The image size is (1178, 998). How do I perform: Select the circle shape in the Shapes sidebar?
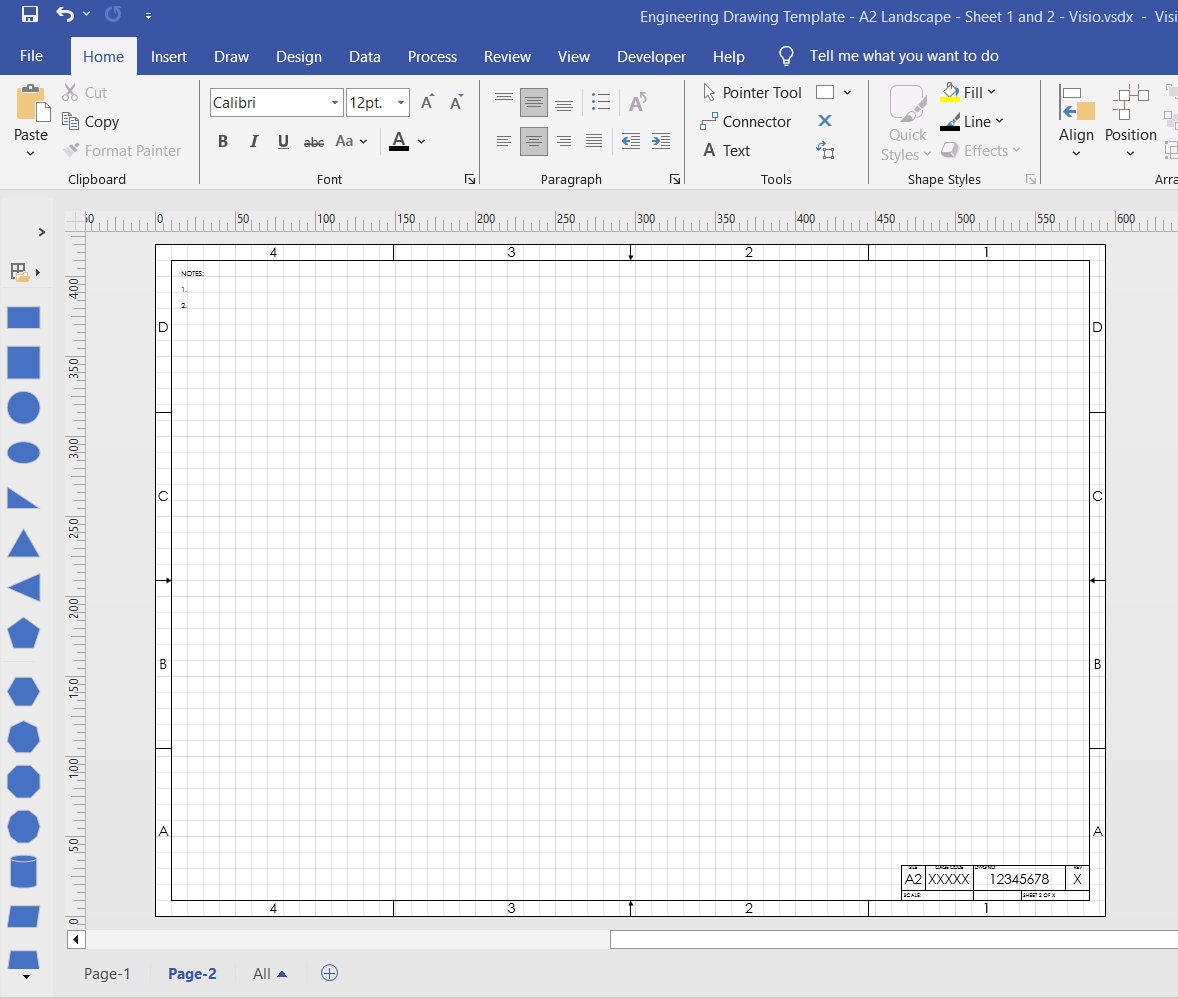click(x=23, y=408)
